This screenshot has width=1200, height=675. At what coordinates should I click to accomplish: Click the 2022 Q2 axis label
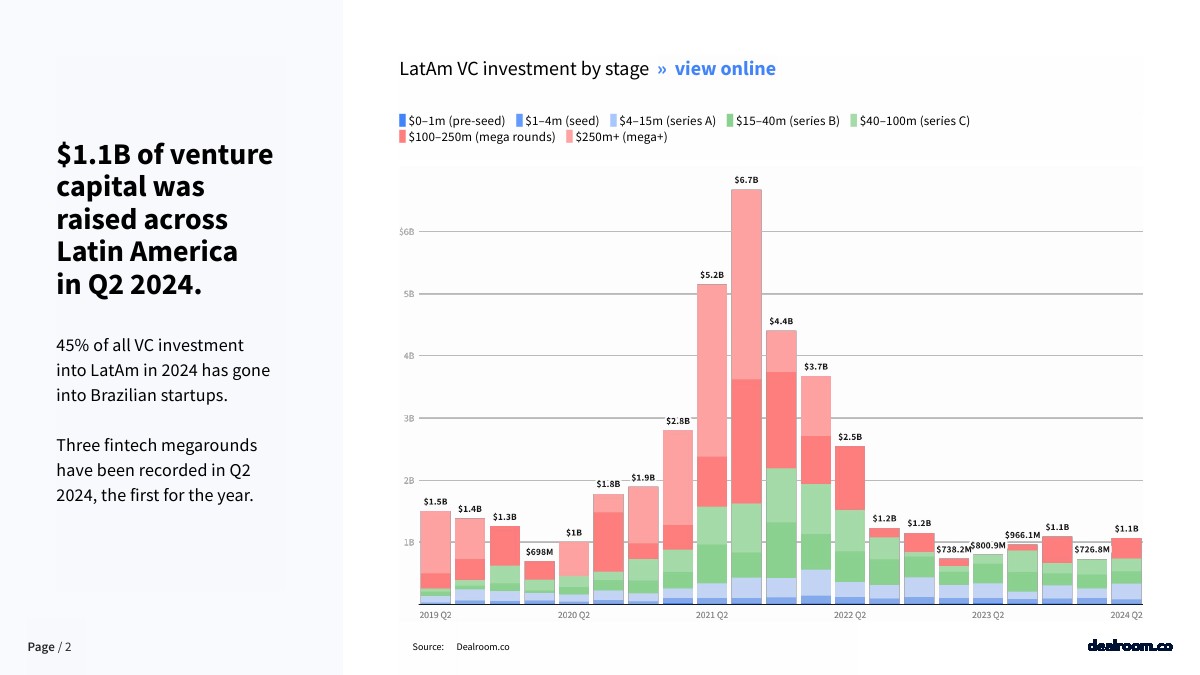point(850,615)
